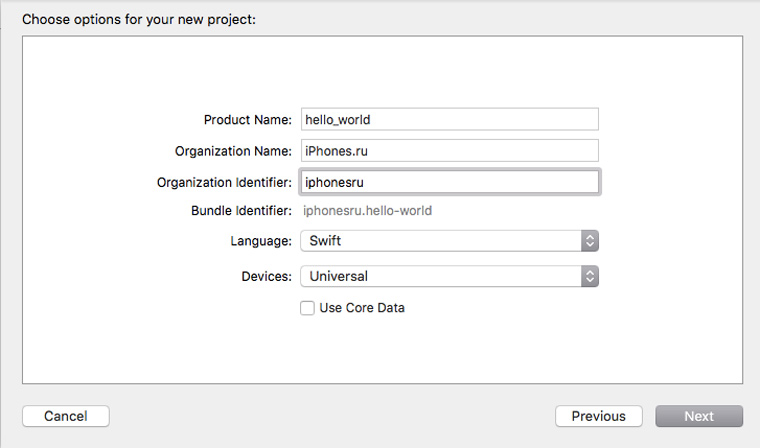Click the Organization Name label
This screenshot has height=448, width=760.
tap(233, 151)
